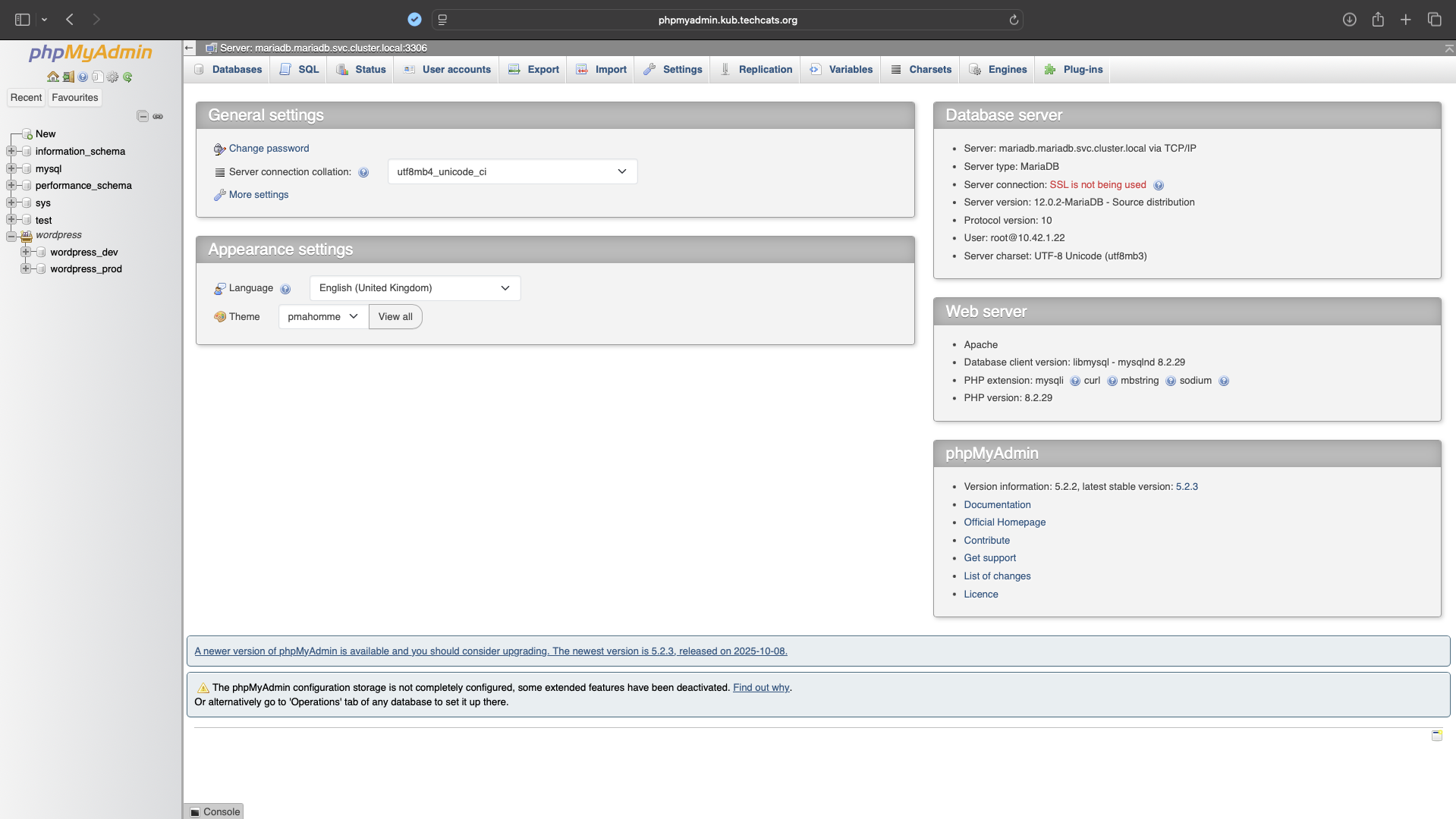
Task: Reload the navigation tree with the green refresh icon
Action: coord(127,77)
